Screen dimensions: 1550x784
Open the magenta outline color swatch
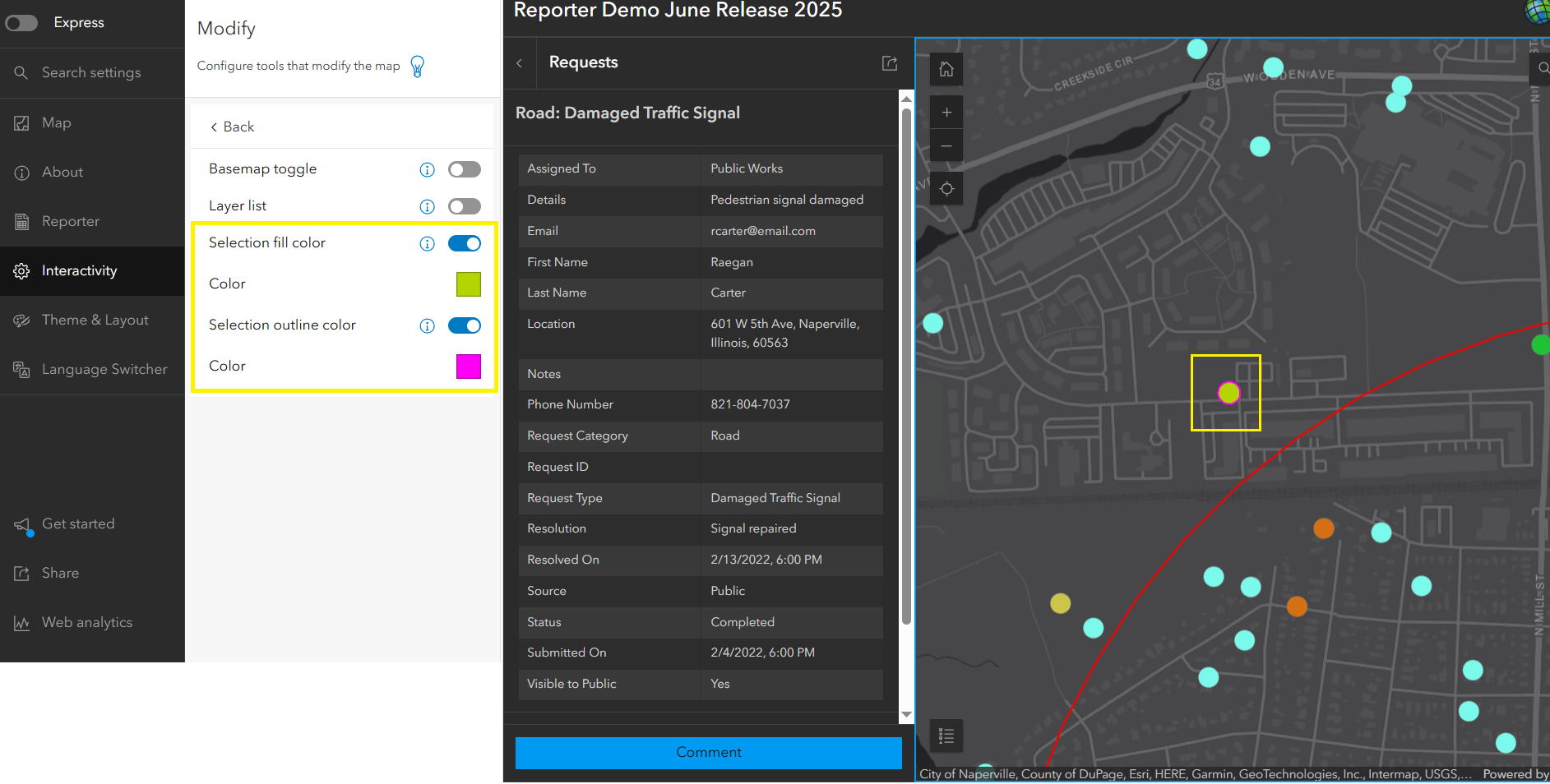pos(468,367)
